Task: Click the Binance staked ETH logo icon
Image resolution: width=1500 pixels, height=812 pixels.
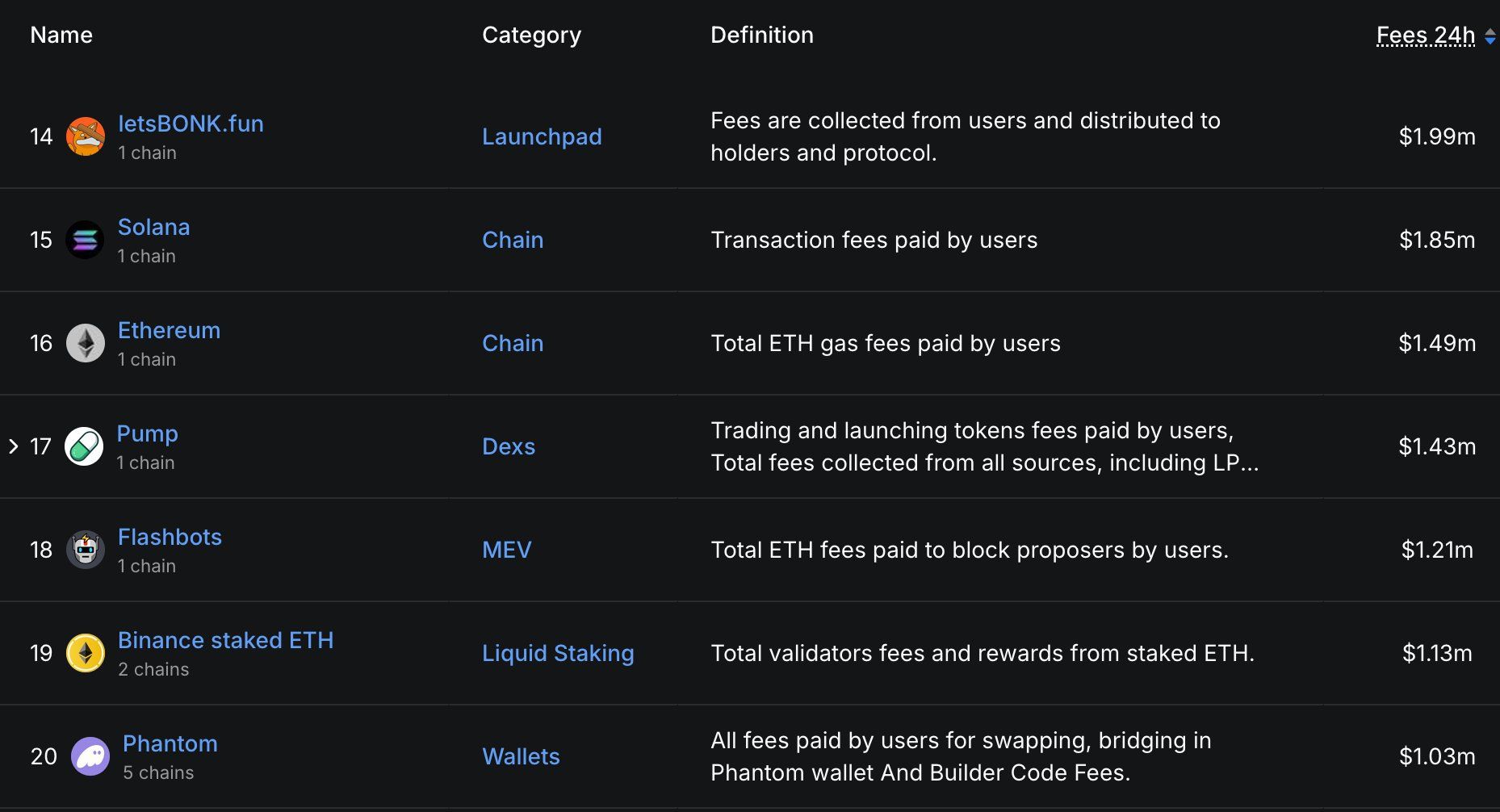Action: (x=86, y=653)
